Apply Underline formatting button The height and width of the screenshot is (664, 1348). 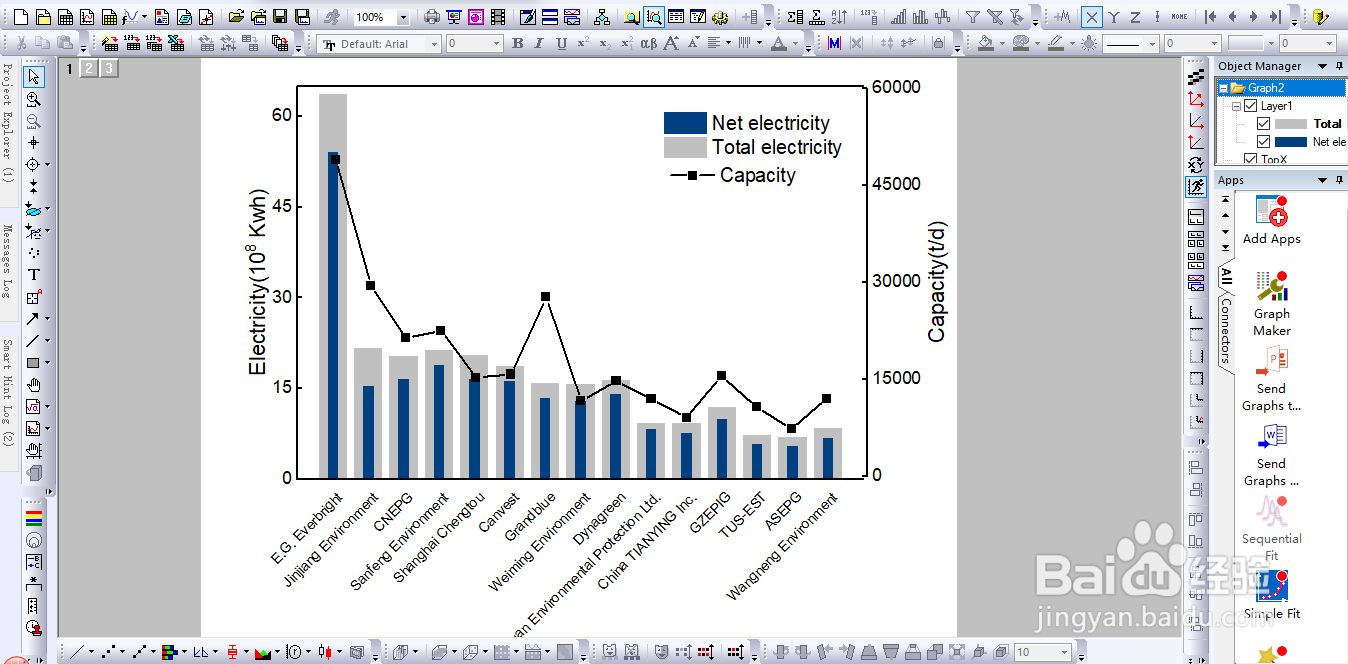point(561,43)
